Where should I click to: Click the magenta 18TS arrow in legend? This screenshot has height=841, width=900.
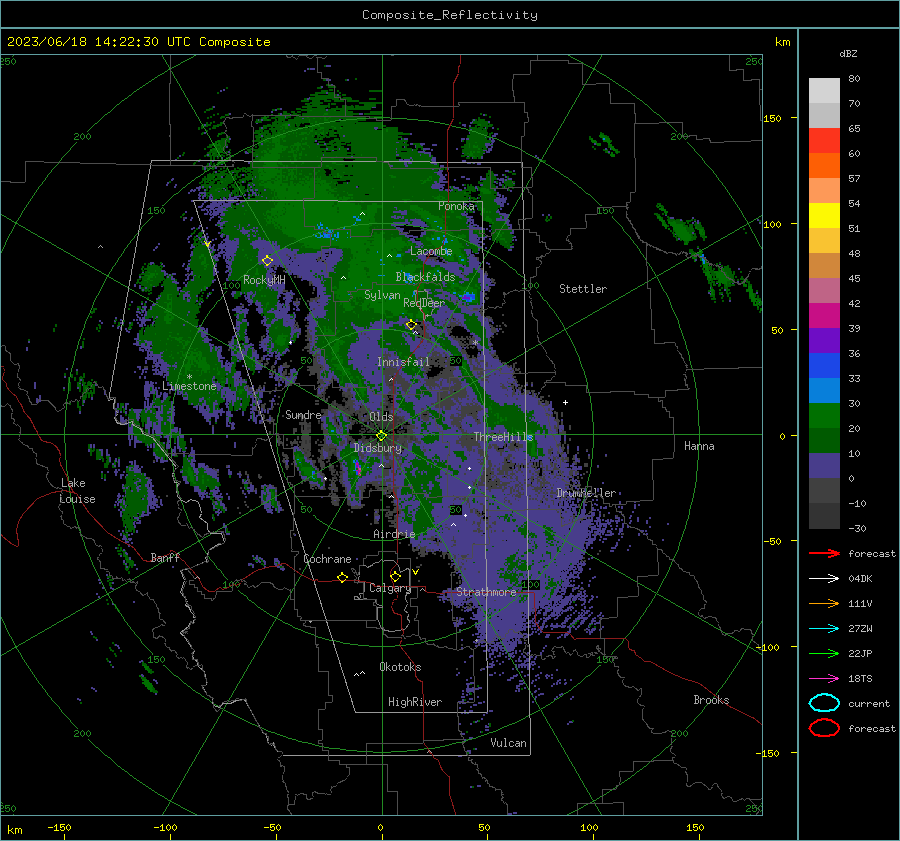click(x=824, y=679)
